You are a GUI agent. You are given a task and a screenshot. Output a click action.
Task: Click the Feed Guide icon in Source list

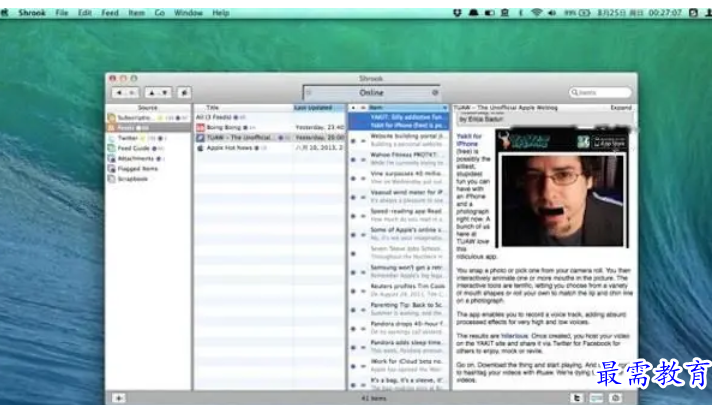click(111, 148)
